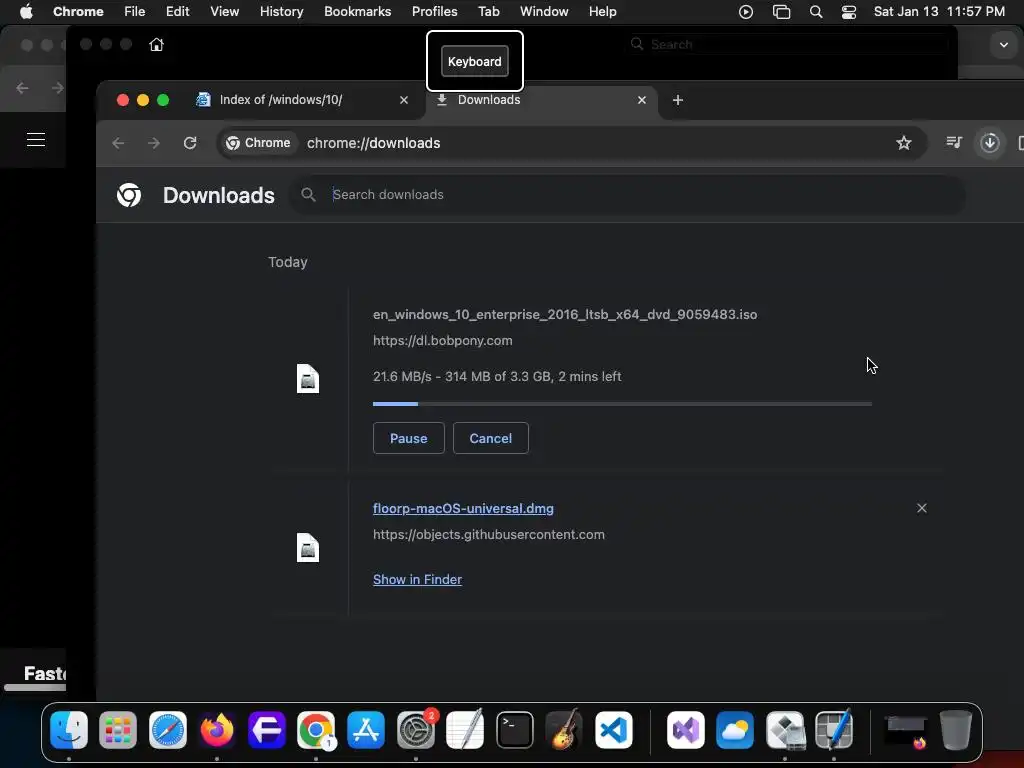Open the Apple menu

click(26, 11)
